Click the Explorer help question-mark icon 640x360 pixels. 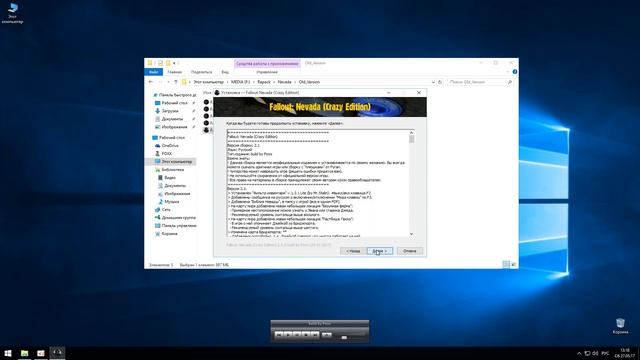click(515, 72)
